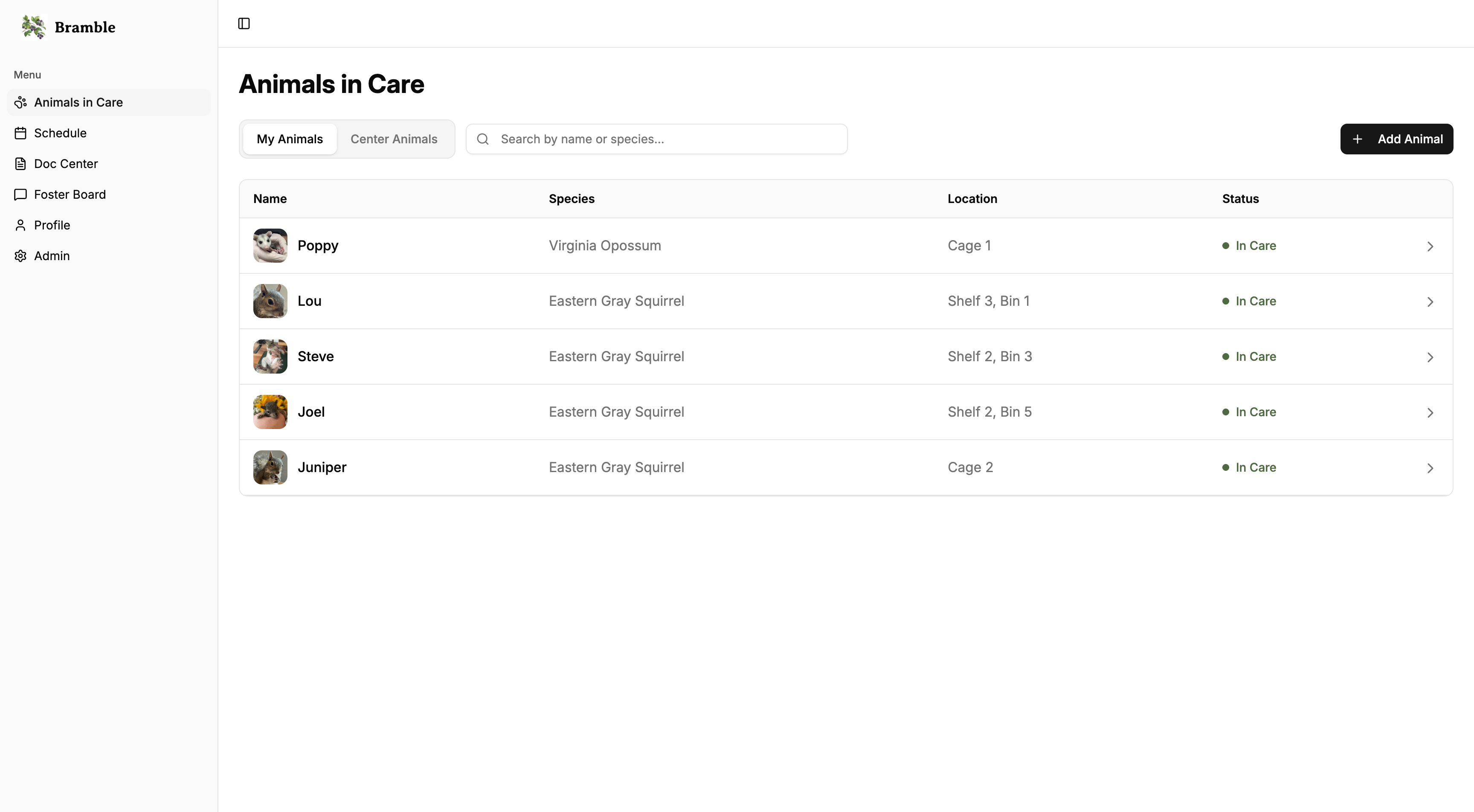Click the Admin gear icon
This screenshot has width=1474, height=812.
[20, 256]
